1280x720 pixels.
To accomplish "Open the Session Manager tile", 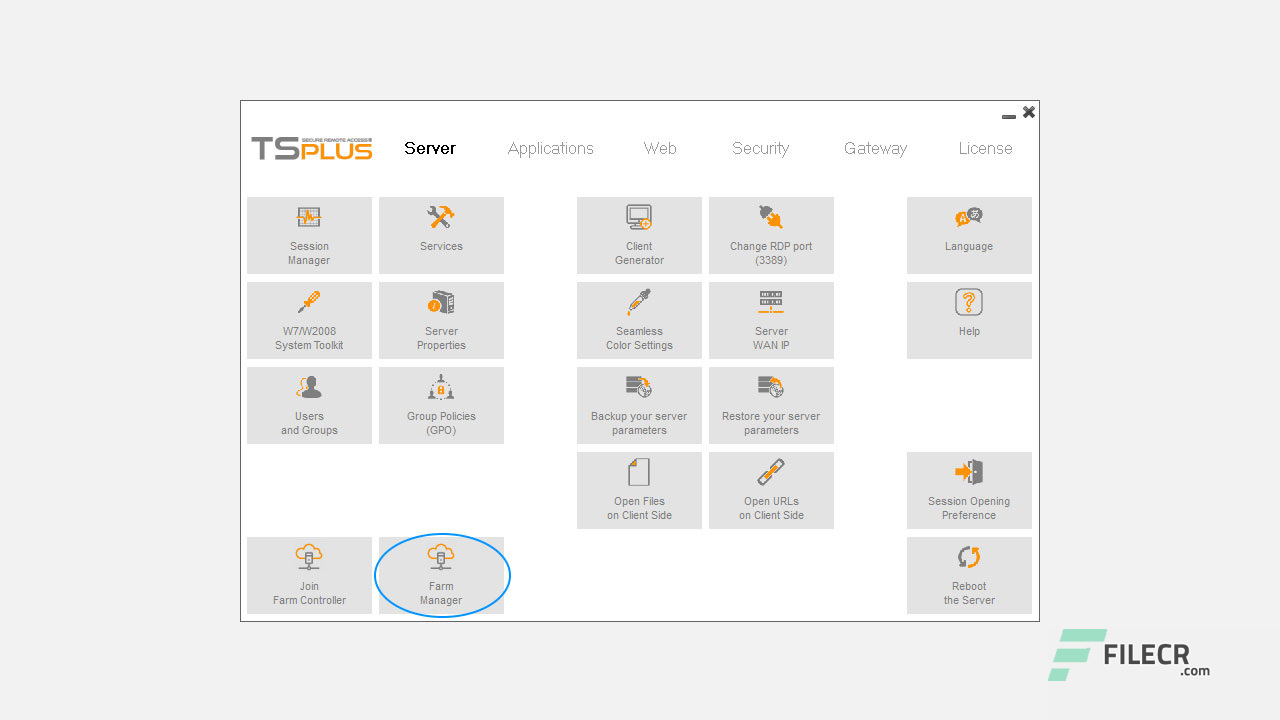I will (309, 235).
